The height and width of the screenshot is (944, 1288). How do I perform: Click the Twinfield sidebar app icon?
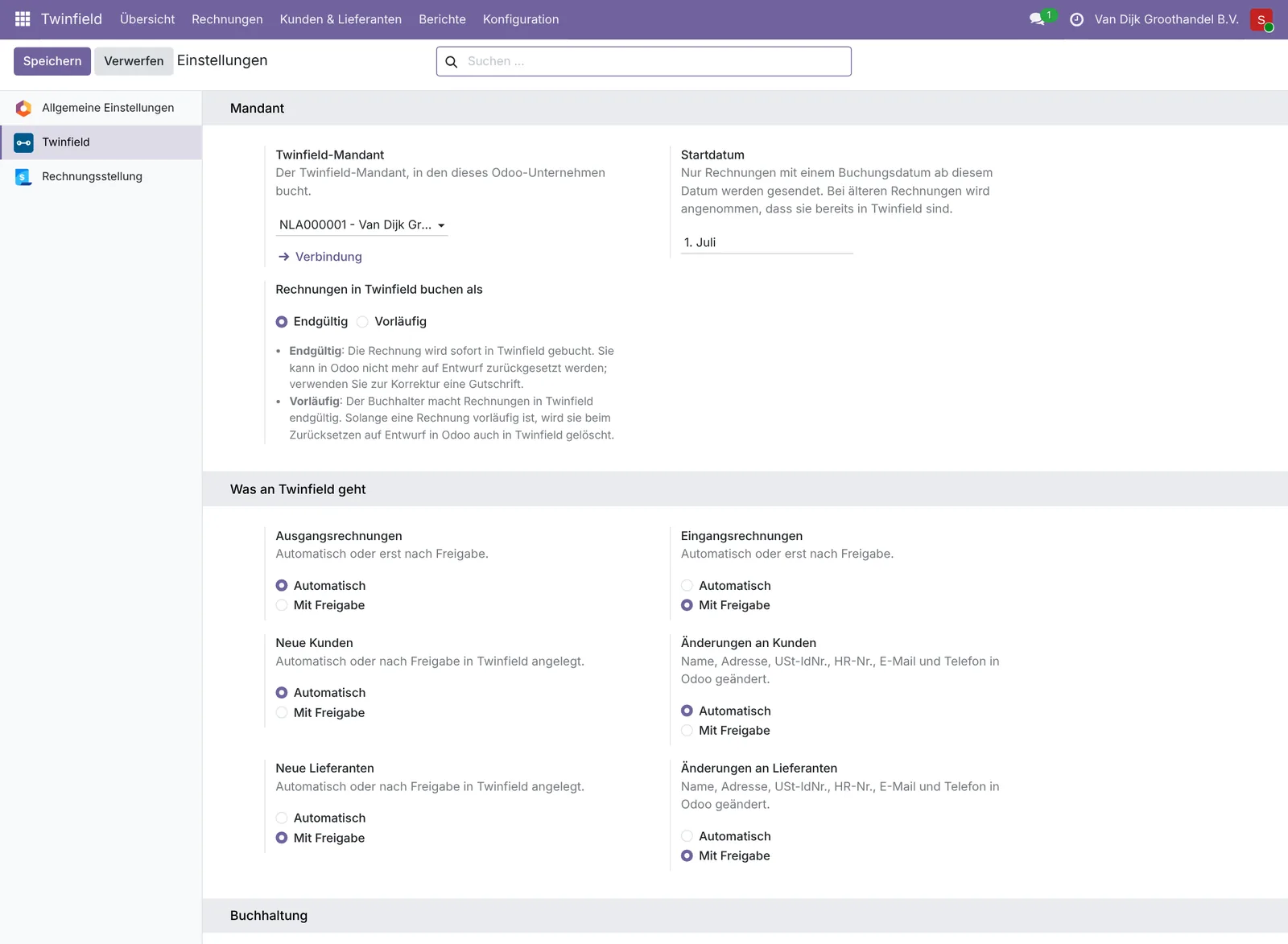pyautogui.click(x=23, y=142)
